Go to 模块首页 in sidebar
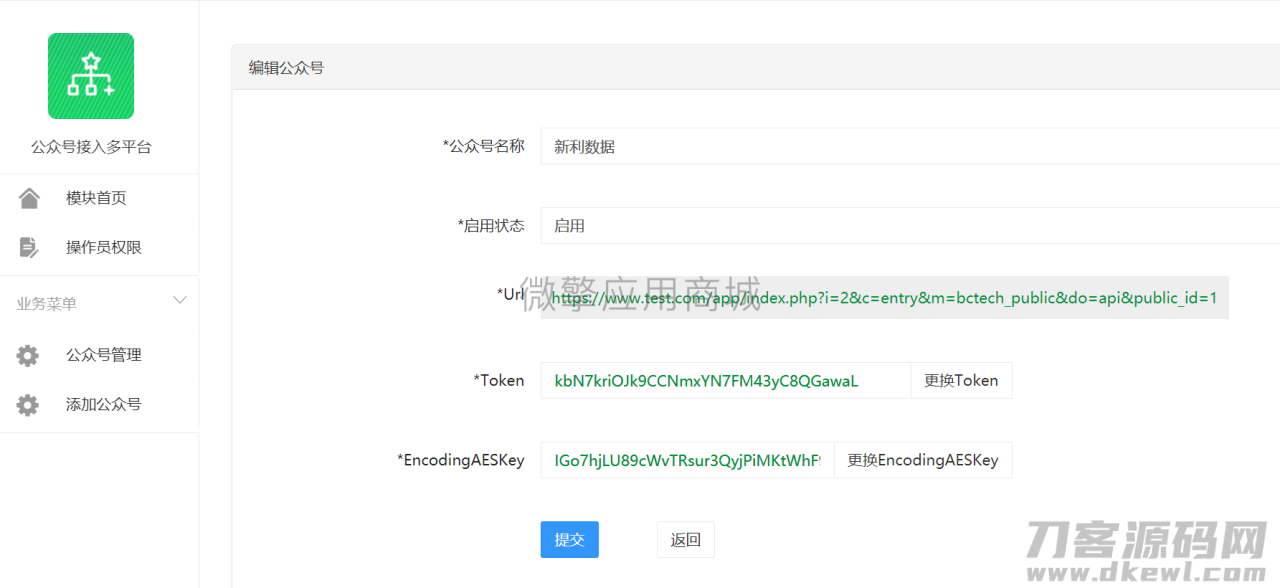Image resolution: width=1280 pixels, height=588 pixels. pyautogui.click(x=96, y=198)
